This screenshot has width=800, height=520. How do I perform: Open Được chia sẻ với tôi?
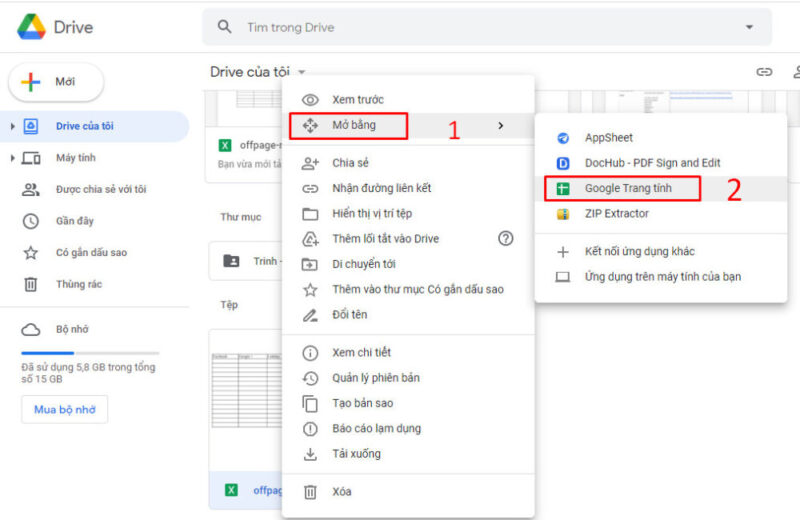101,189
